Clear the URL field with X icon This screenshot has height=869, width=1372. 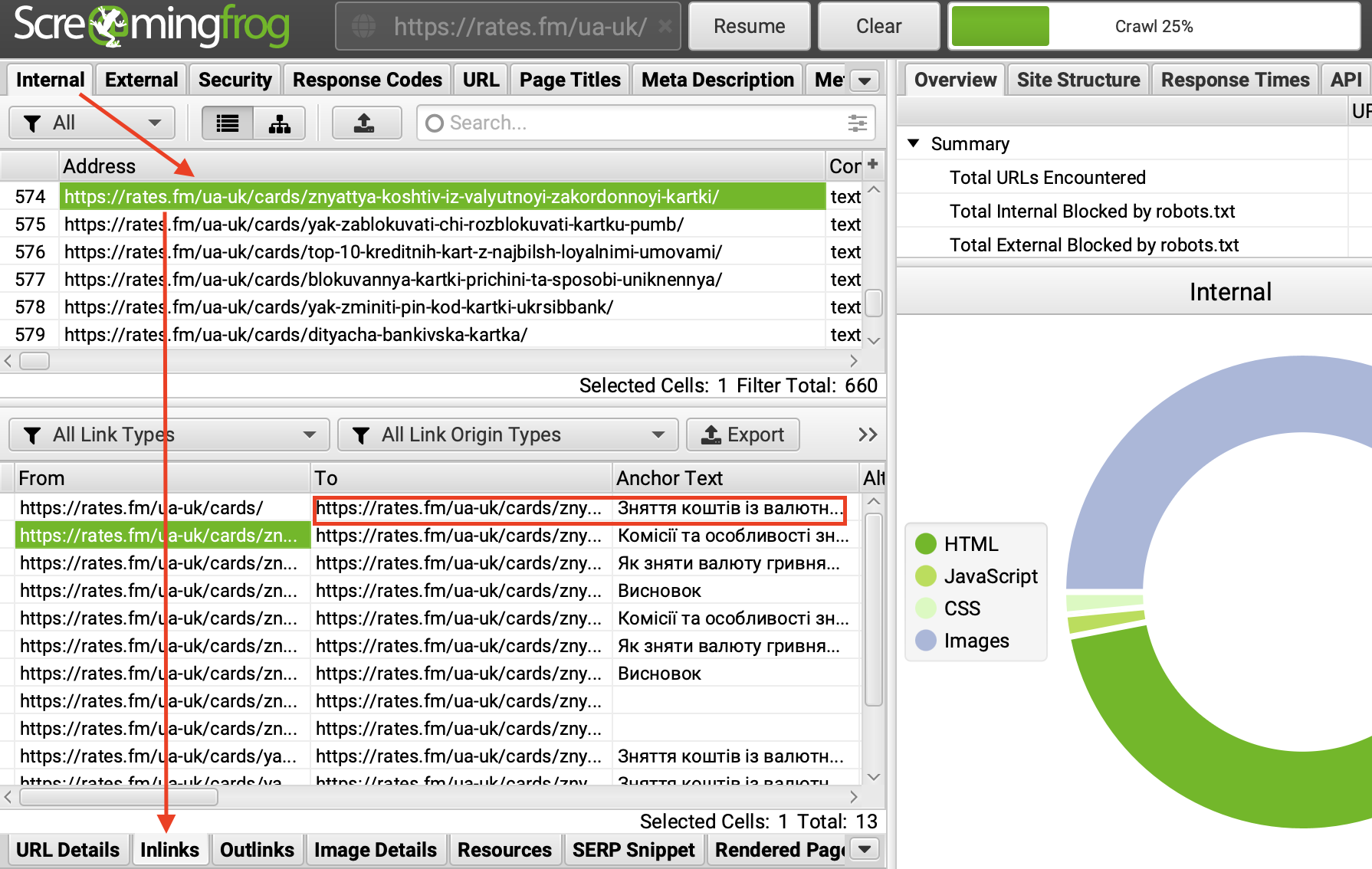point(665,27)
